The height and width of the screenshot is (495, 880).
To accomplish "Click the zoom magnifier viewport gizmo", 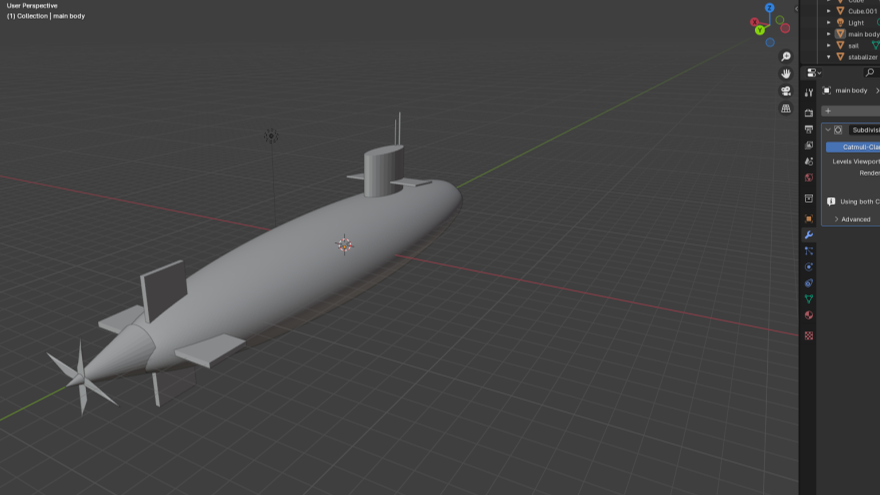I will coord(786,57).
